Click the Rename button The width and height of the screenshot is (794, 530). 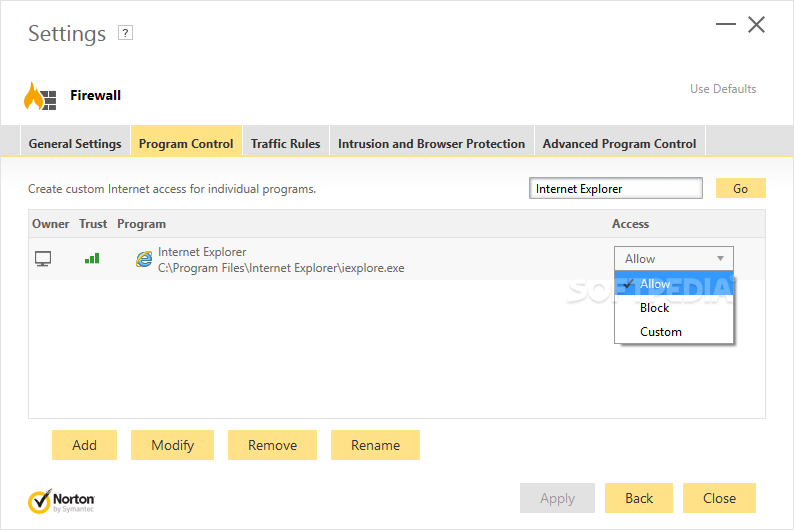375,445
